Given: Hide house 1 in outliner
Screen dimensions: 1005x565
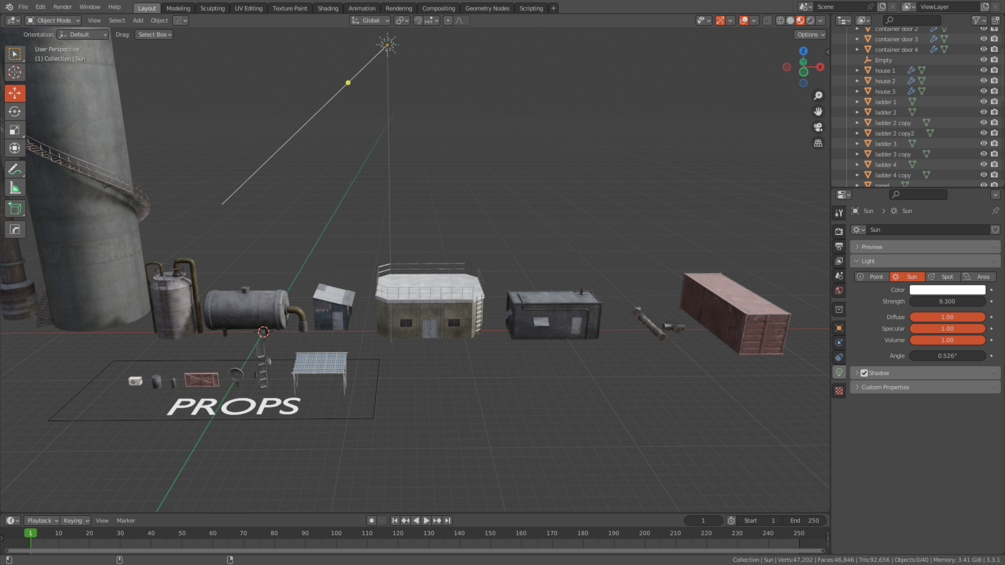Looking at the screenshot, I should (x=983, y=70).
